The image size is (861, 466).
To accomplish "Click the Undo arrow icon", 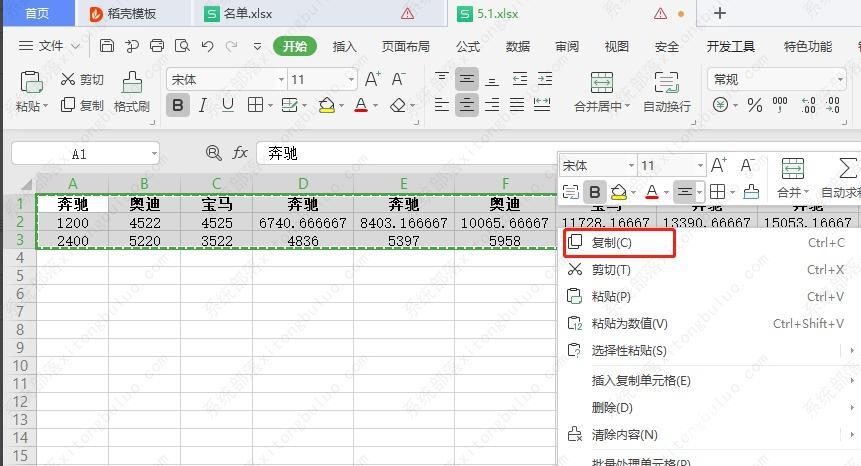I will [x=207, y=46].
